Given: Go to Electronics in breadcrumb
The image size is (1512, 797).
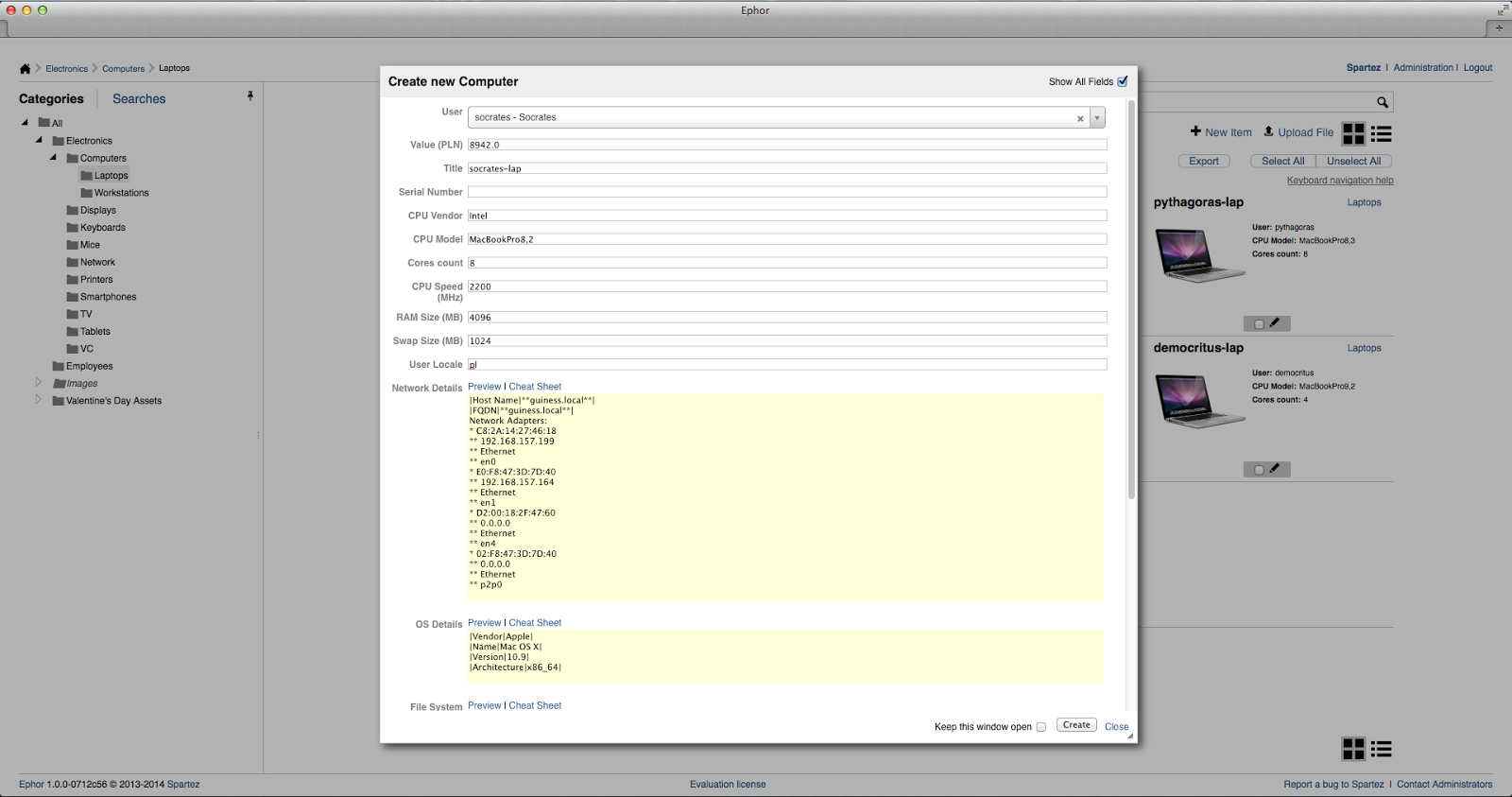Looking at the screenshot, I should [x=66, y=69].
